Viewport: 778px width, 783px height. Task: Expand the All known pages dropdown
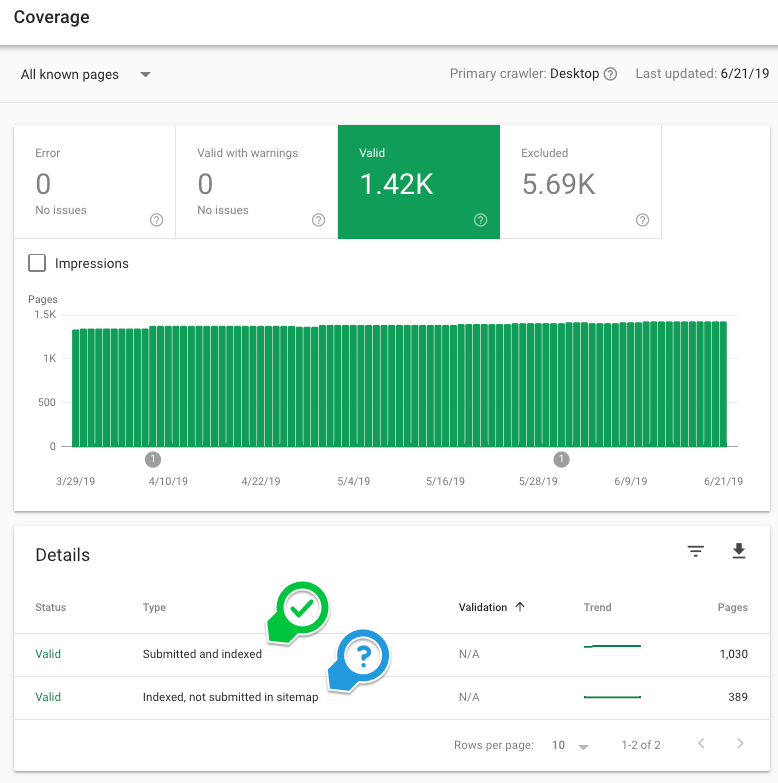85,74
